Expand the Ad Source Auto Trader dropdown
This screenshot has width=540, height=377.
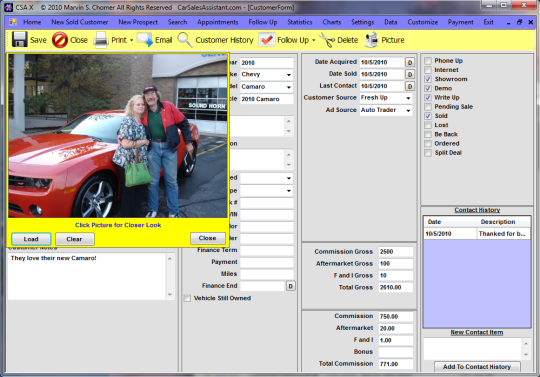pyautogui.click(x=408, y=111)
